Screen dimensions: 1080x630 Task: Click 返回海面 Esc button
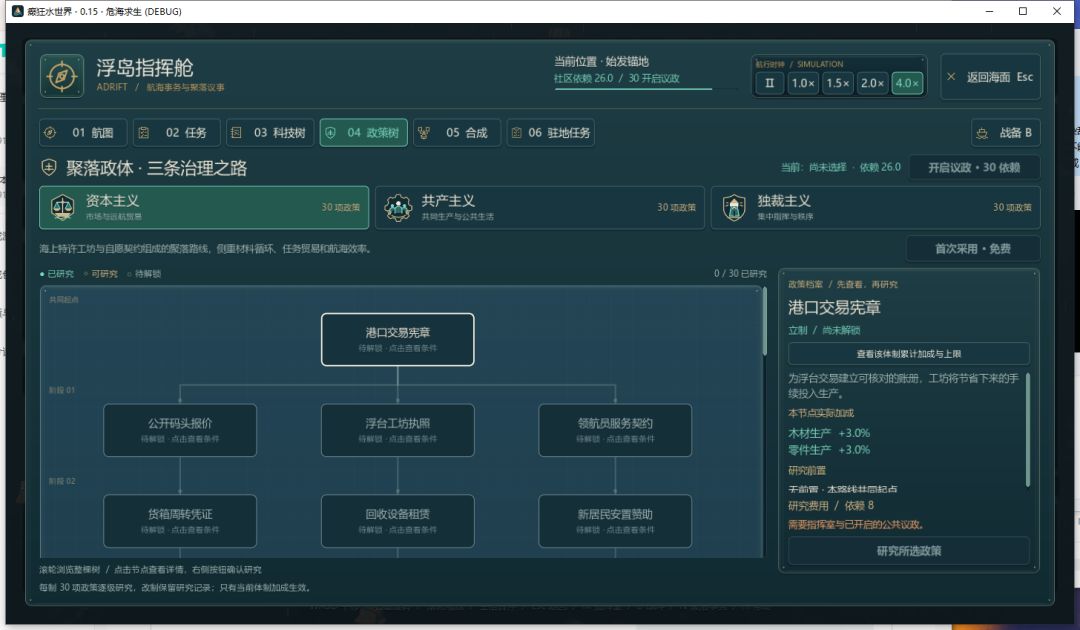click(x=990, y=77)
